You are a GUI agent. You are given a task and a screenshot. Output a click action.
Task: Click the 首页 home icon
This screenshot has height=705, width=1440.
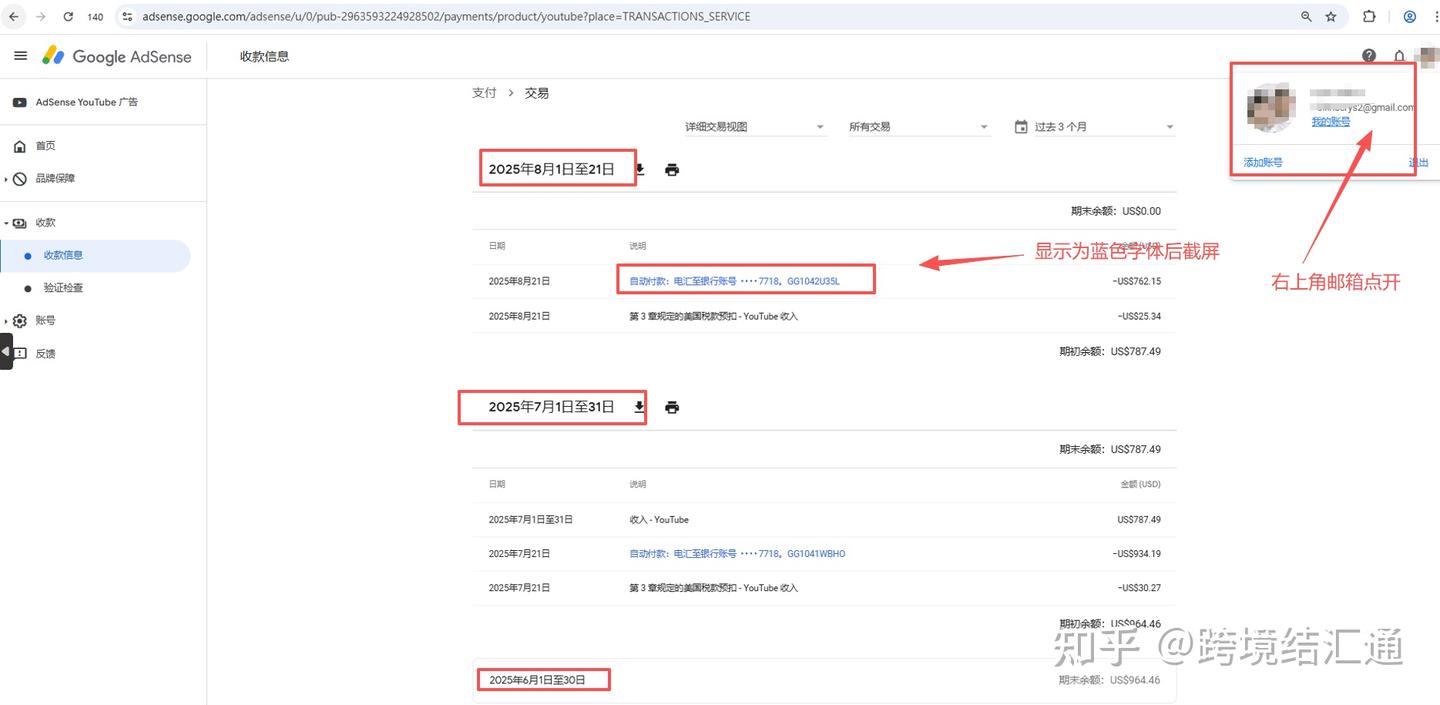tap(20, 146)
